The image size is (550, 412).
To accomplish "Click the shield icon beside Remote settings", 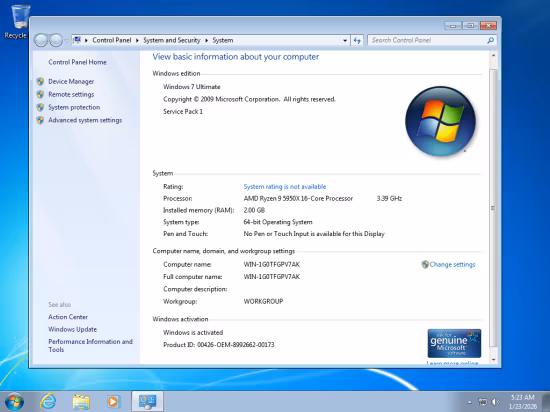I will click(x=40, y=94).
